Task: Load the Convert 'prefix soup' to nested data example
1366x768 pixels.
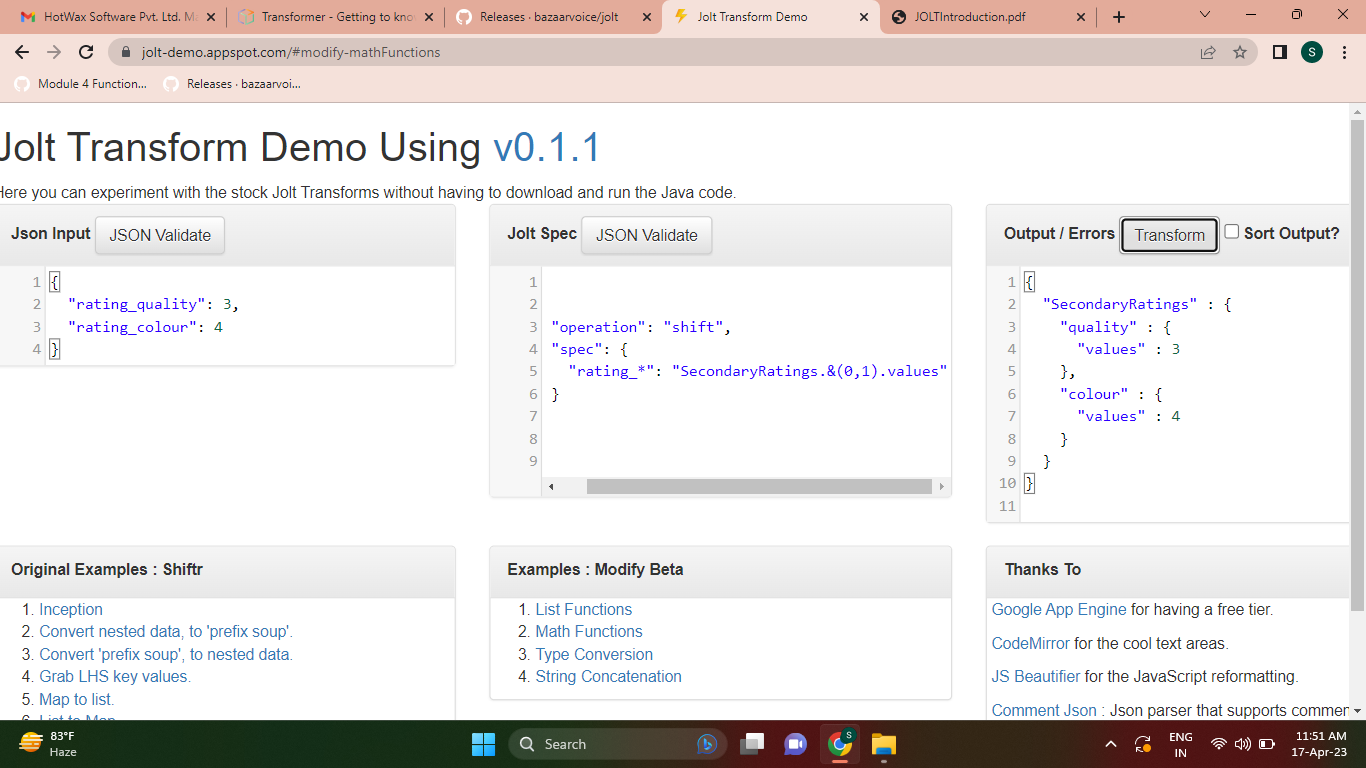Action: click(x=166, y=654)
